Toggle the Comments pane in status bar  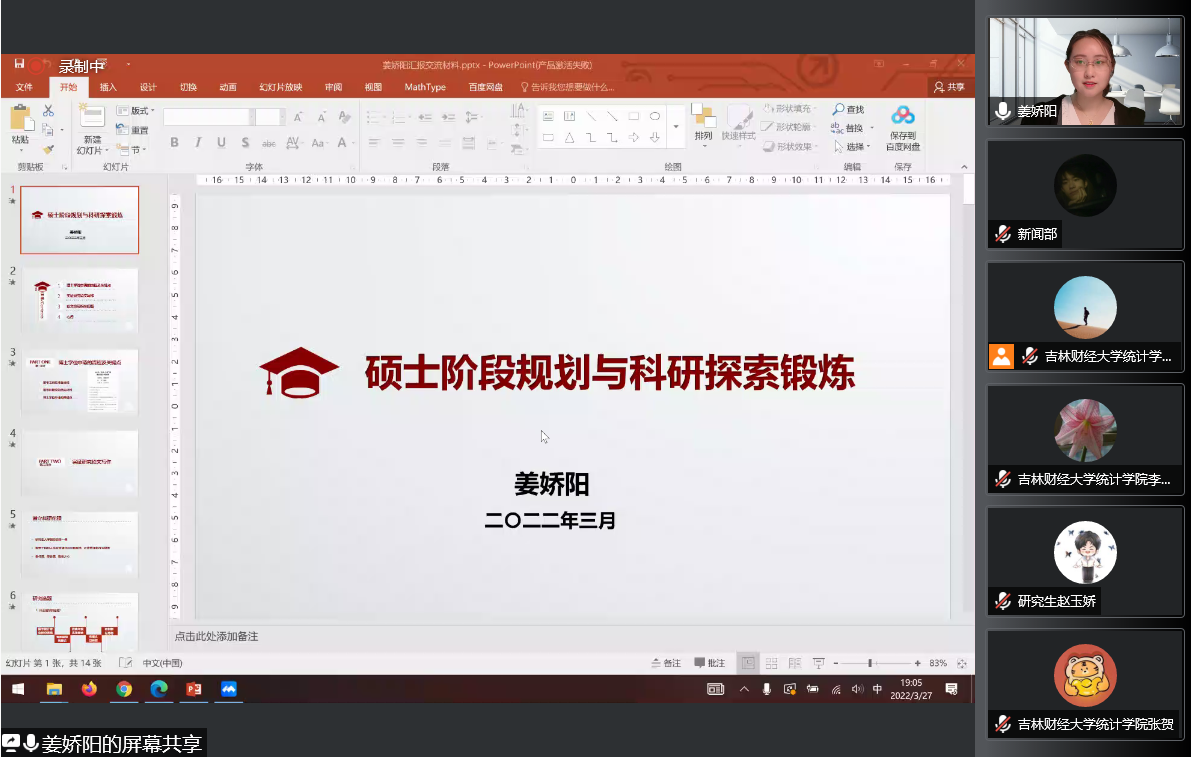pyautogui.click(x=708, y=663)
